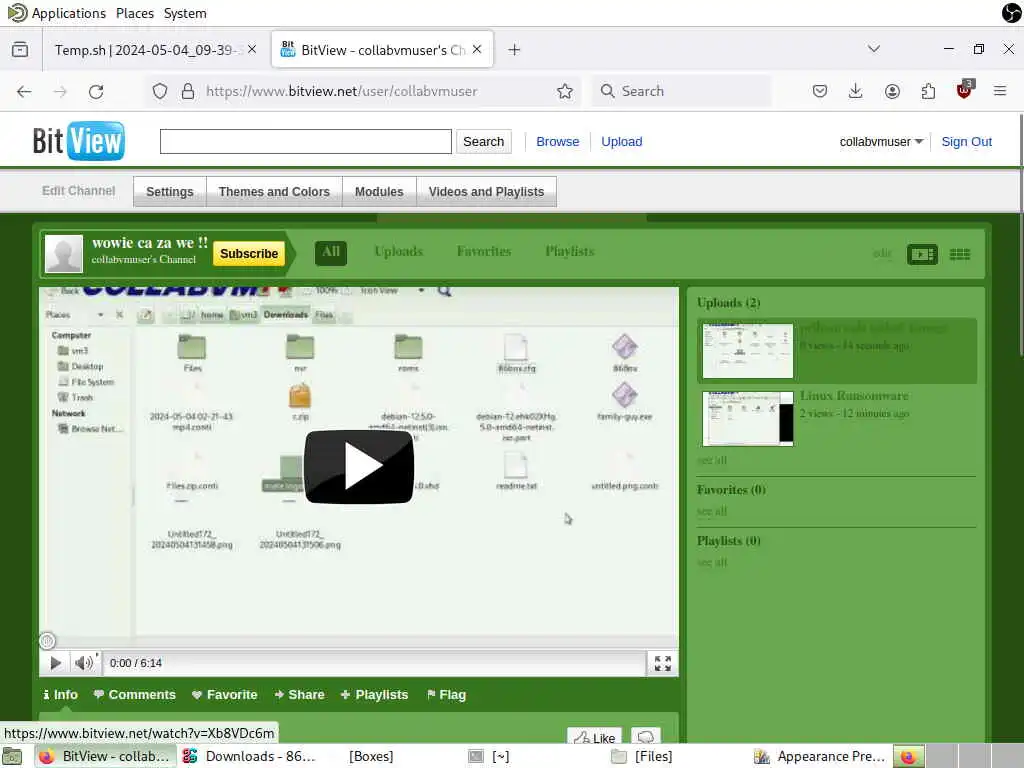Open the Settings channel tab
This screenshot has width=1024, height=768.
tap(170, 191)
